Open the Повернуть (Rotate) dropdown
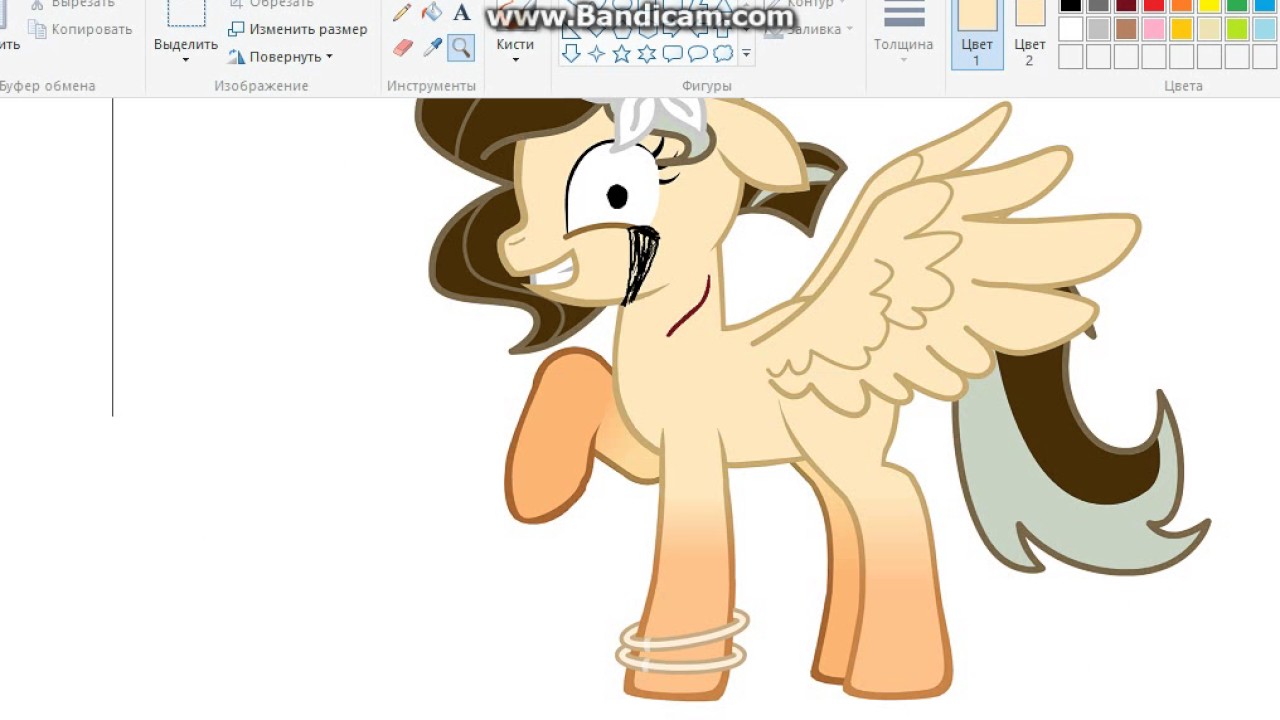Viewport: 1280px width, 720px height. click(x=280, y=57)
